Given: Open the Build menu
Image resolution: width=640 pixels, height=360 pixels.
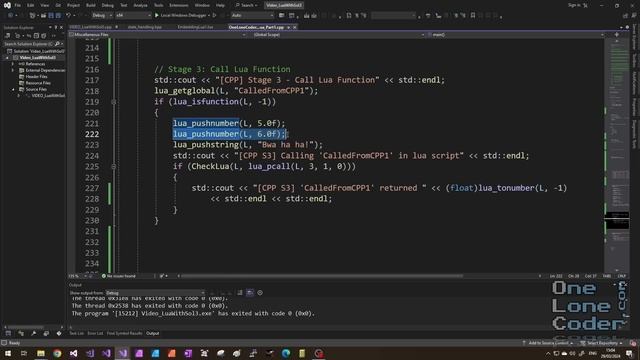Looking at the screenshot, I should tap(91, 5).
